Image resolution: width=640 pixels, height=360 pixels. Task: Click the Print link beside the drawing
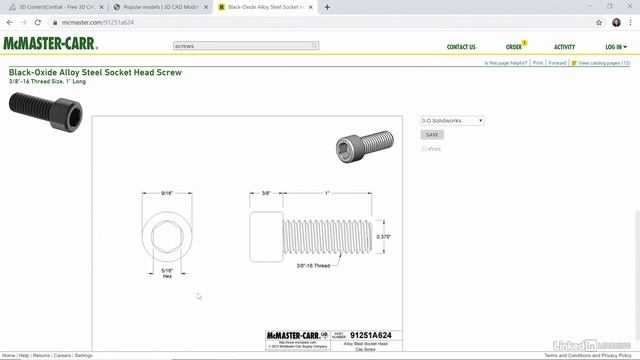[x=431, y=149]
